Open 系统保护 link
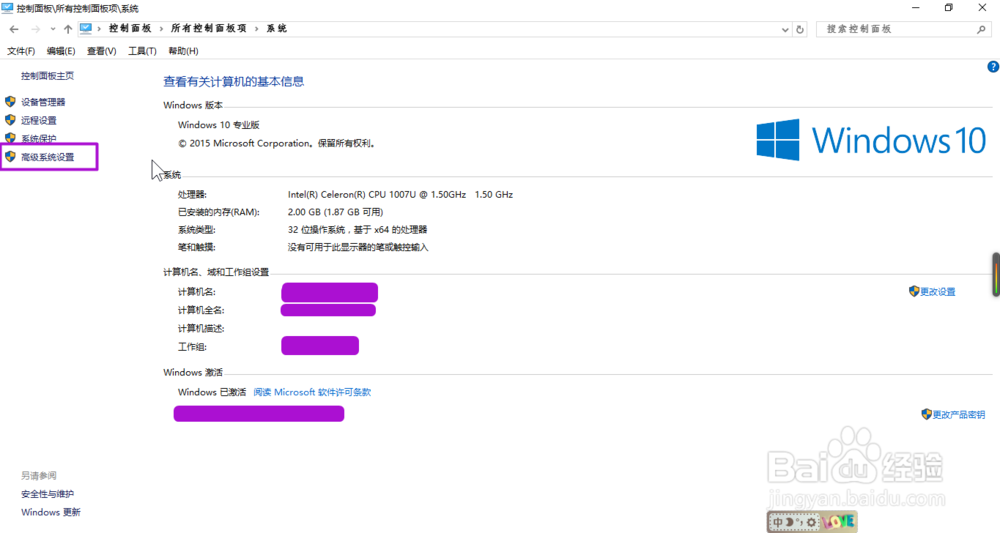Viewport: 1000px width, 533px height. point(38,138)
